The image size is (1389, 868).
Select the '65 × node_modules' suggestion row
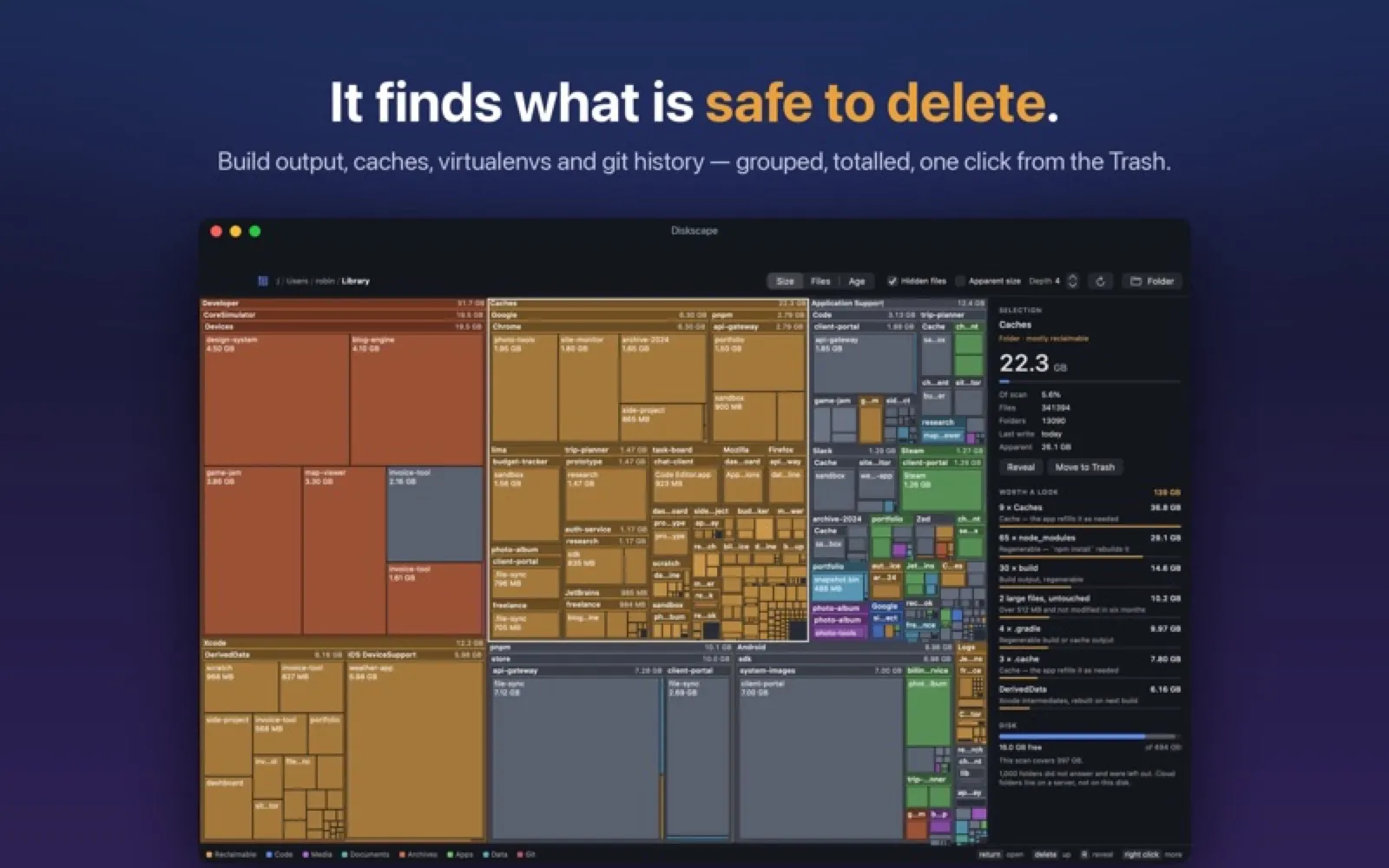(1089, 544)
